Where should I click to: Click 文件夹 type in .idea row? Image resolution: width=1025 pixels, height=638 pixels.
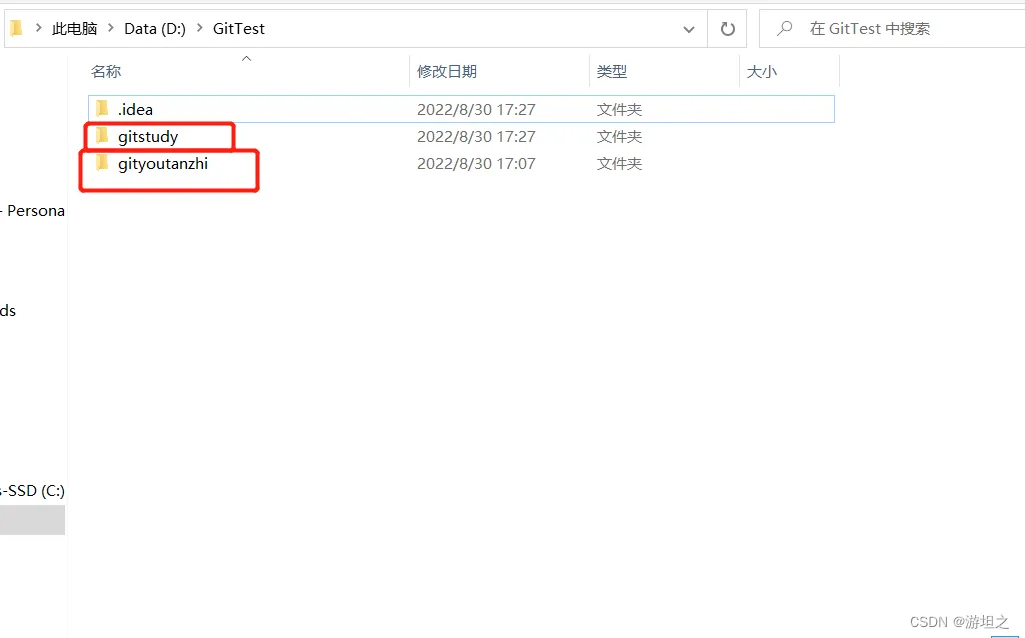click(619, 109)
